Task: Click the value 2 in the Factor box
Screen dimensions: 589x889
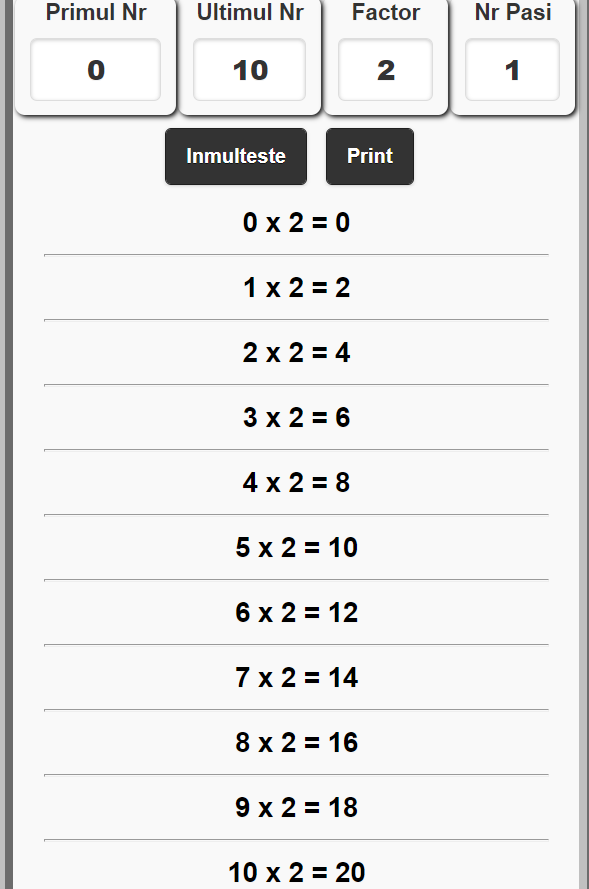Action: pos(385,70)
